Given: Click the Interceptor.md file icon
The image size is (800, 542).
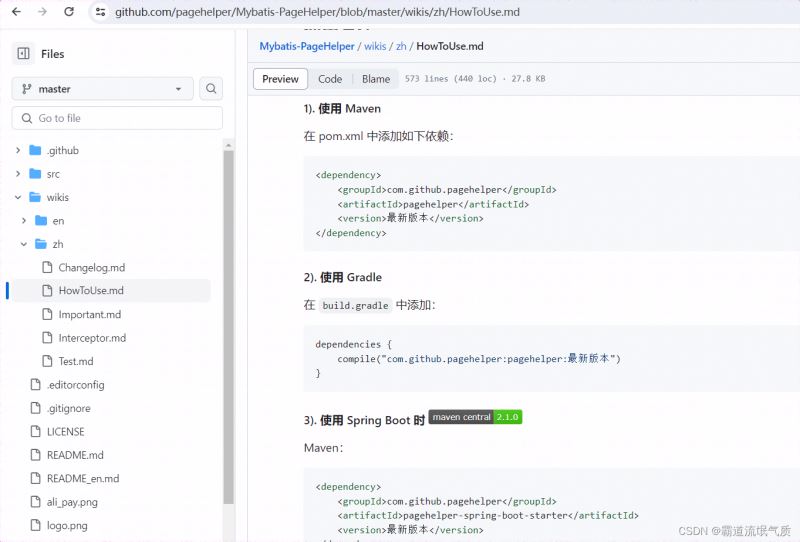Looking at the screenshot, I should (x=47, y=337).
